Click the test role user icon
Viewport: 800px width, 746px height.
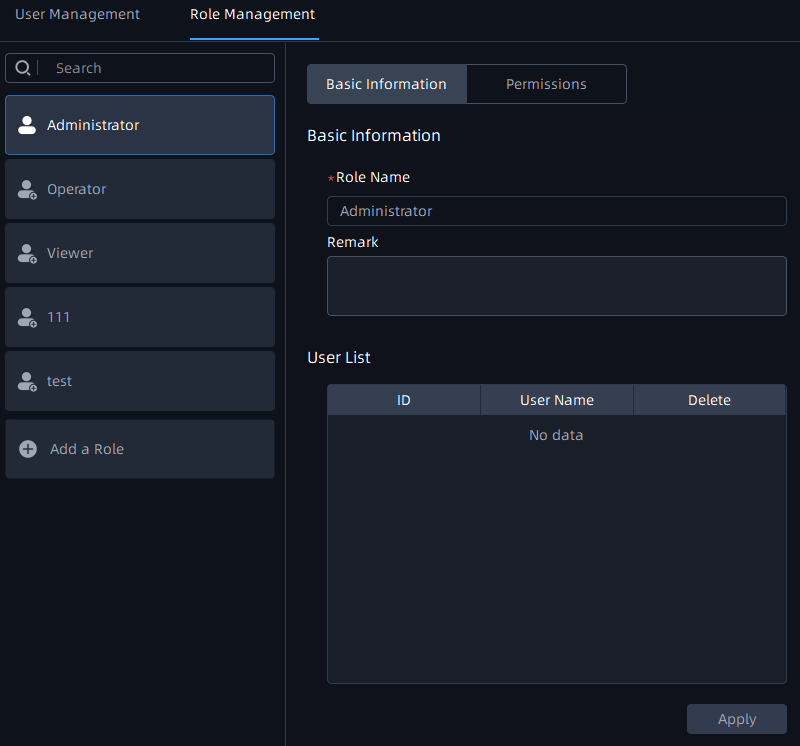click(x=27, y=382)
